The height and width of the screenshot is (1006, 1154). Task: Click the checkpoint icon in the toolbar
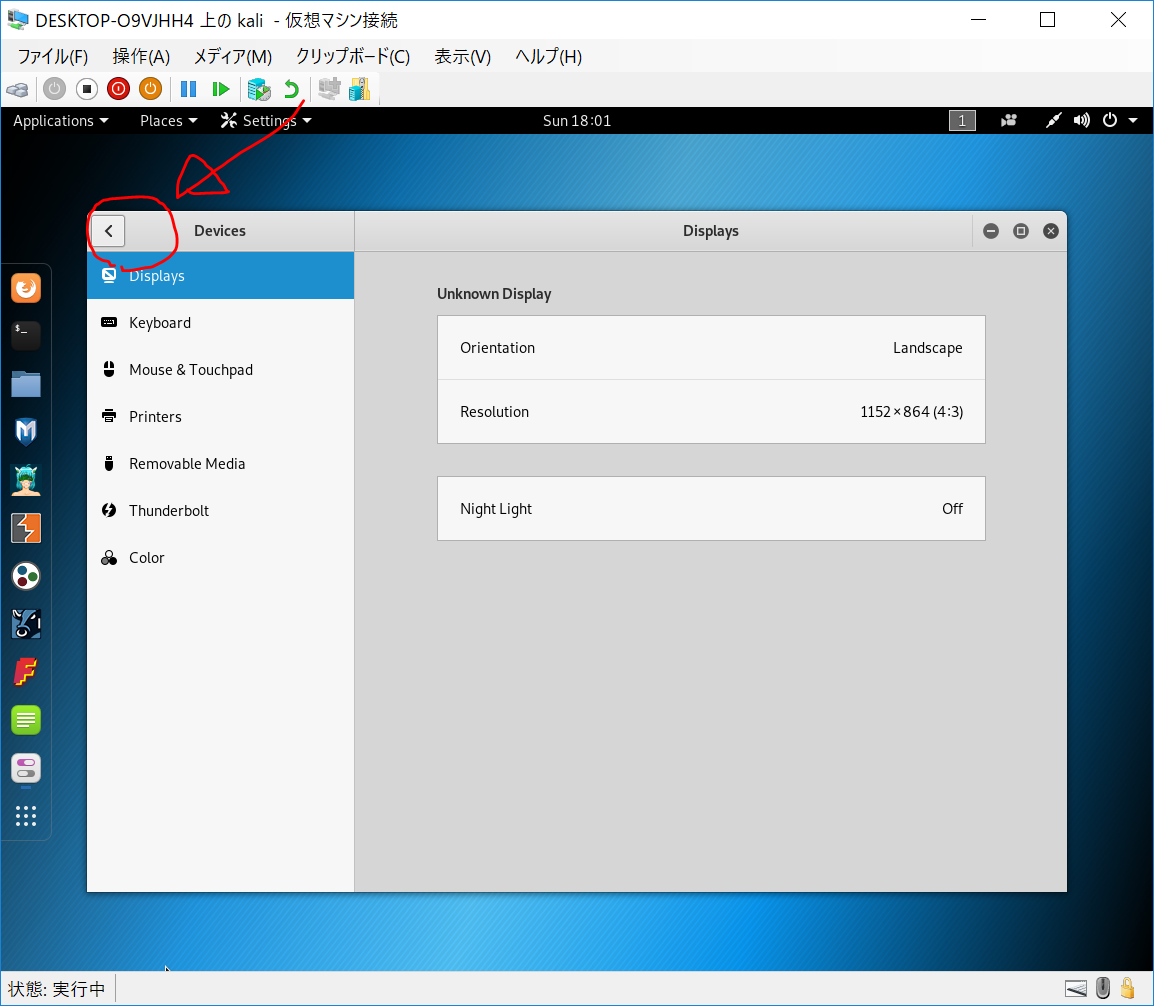[259, 89]
